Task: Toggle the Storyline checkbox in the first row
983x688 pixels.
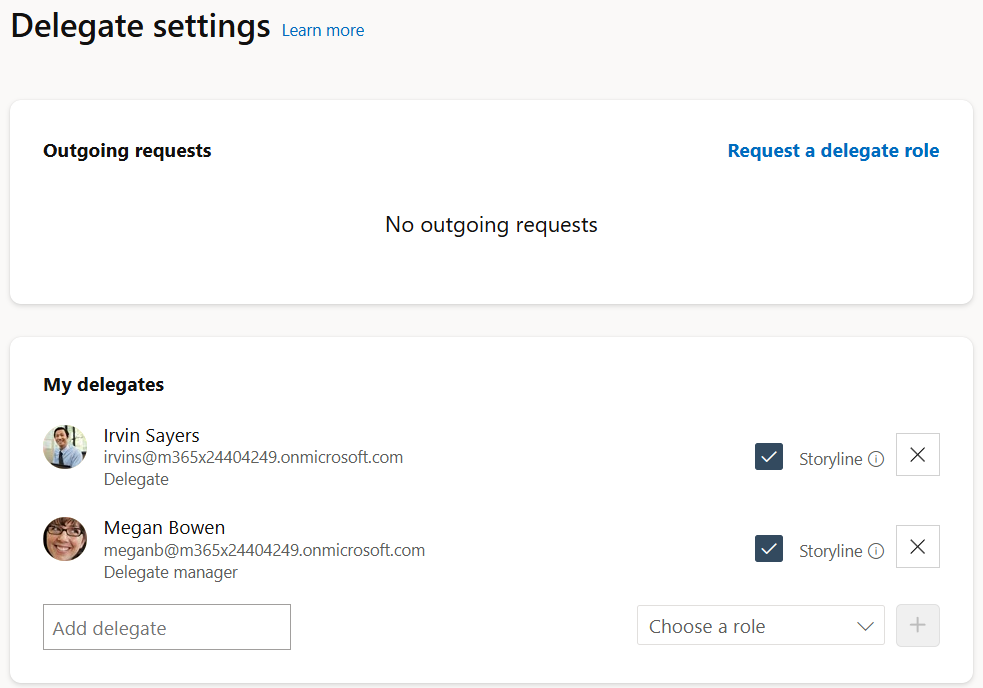Action: pos(769,456)
